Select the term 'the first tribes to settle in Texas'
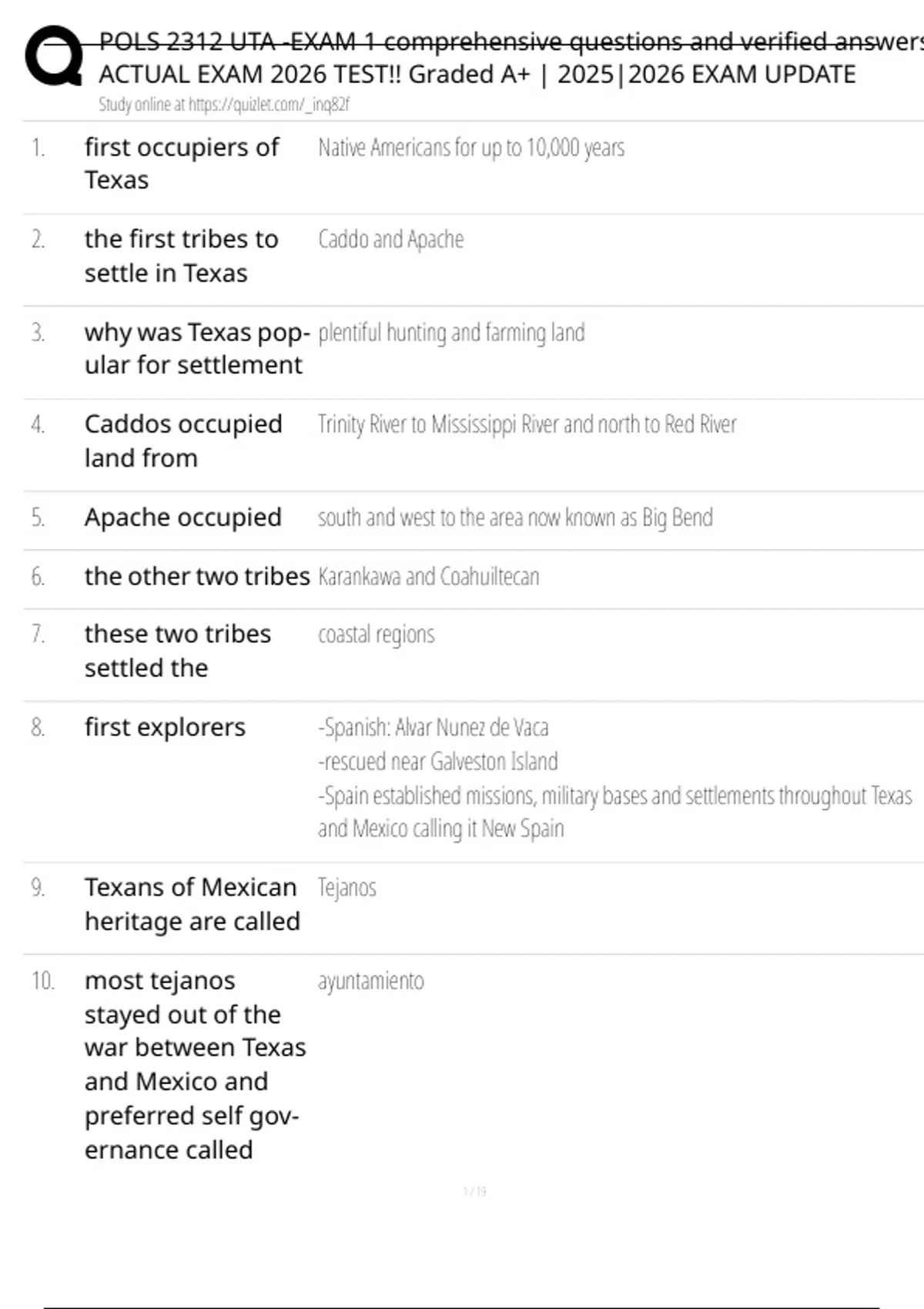This screenshot has width=924, height=1309. (181, 256)
